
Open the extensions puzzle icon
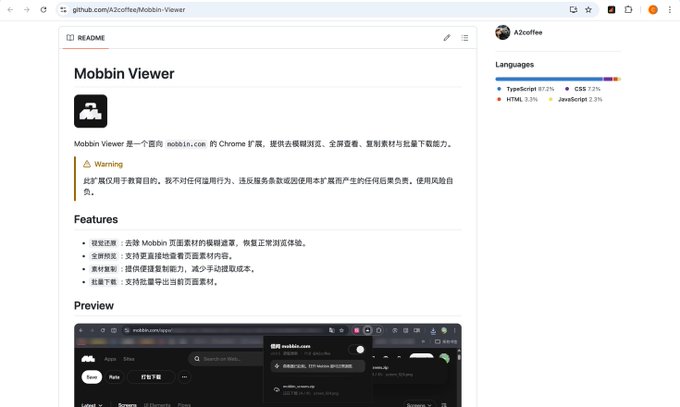(x=628, y=10)
